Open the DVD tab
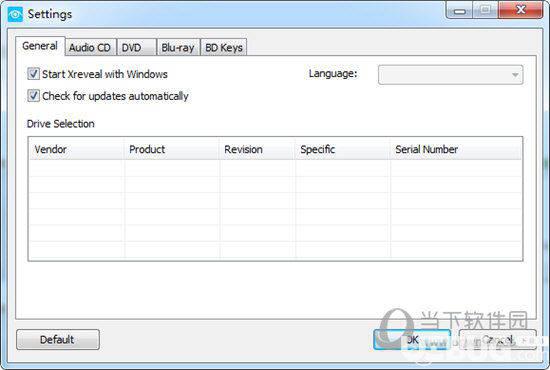This screenshot has height=370, width=550. coord(136,47)
